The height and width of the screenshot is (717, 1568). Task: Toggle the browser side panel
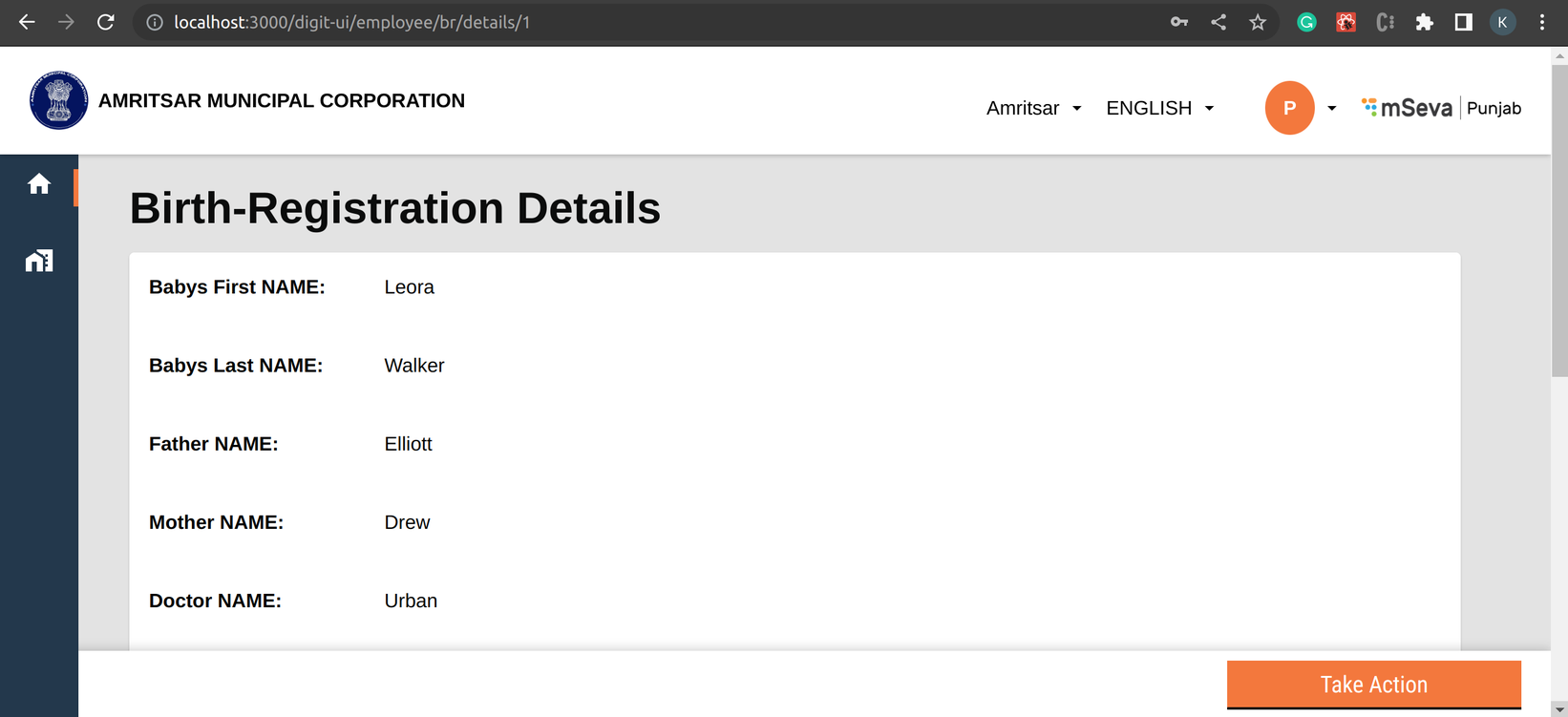tap(1463, 22)
